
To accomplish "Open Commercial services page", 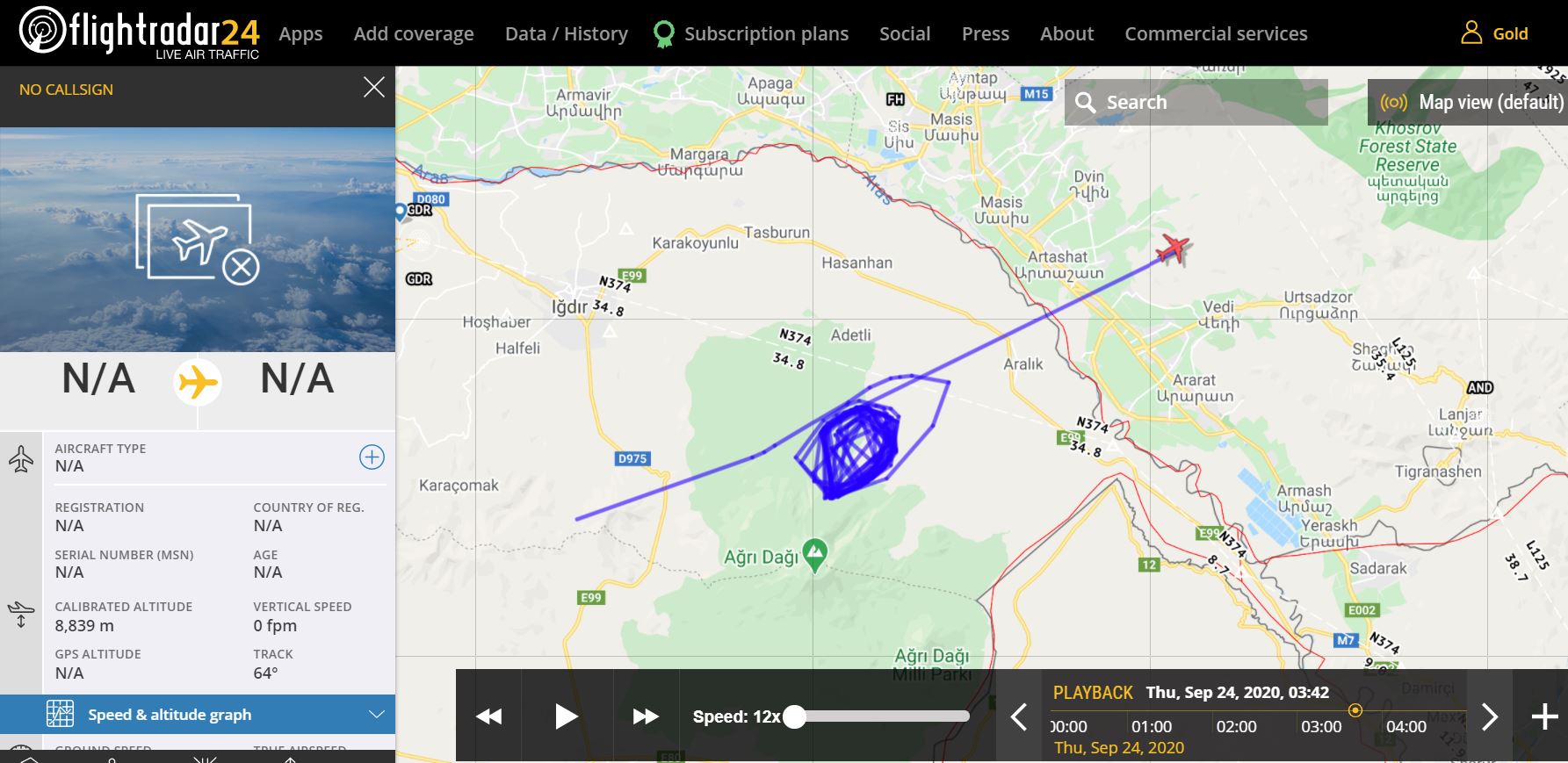I will (1216, 34).
